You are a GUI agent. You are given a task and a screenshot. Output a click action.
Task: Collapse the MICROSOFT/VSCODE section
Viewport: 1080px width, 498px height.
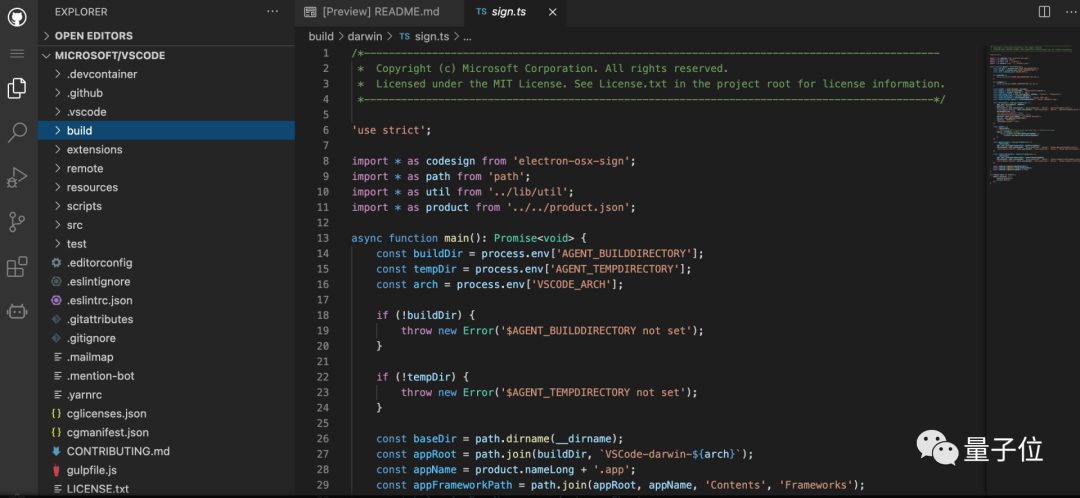point(166,56)
